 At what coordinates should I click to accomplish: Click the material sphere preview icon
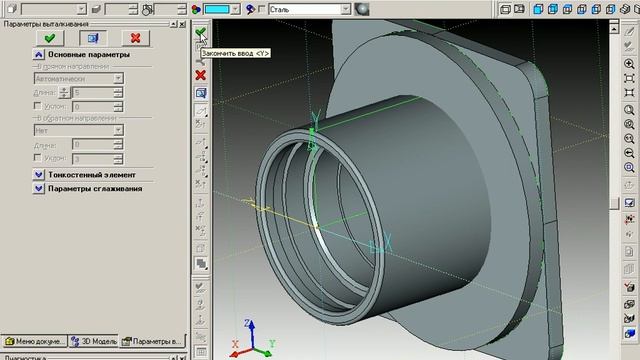(362, 9)
